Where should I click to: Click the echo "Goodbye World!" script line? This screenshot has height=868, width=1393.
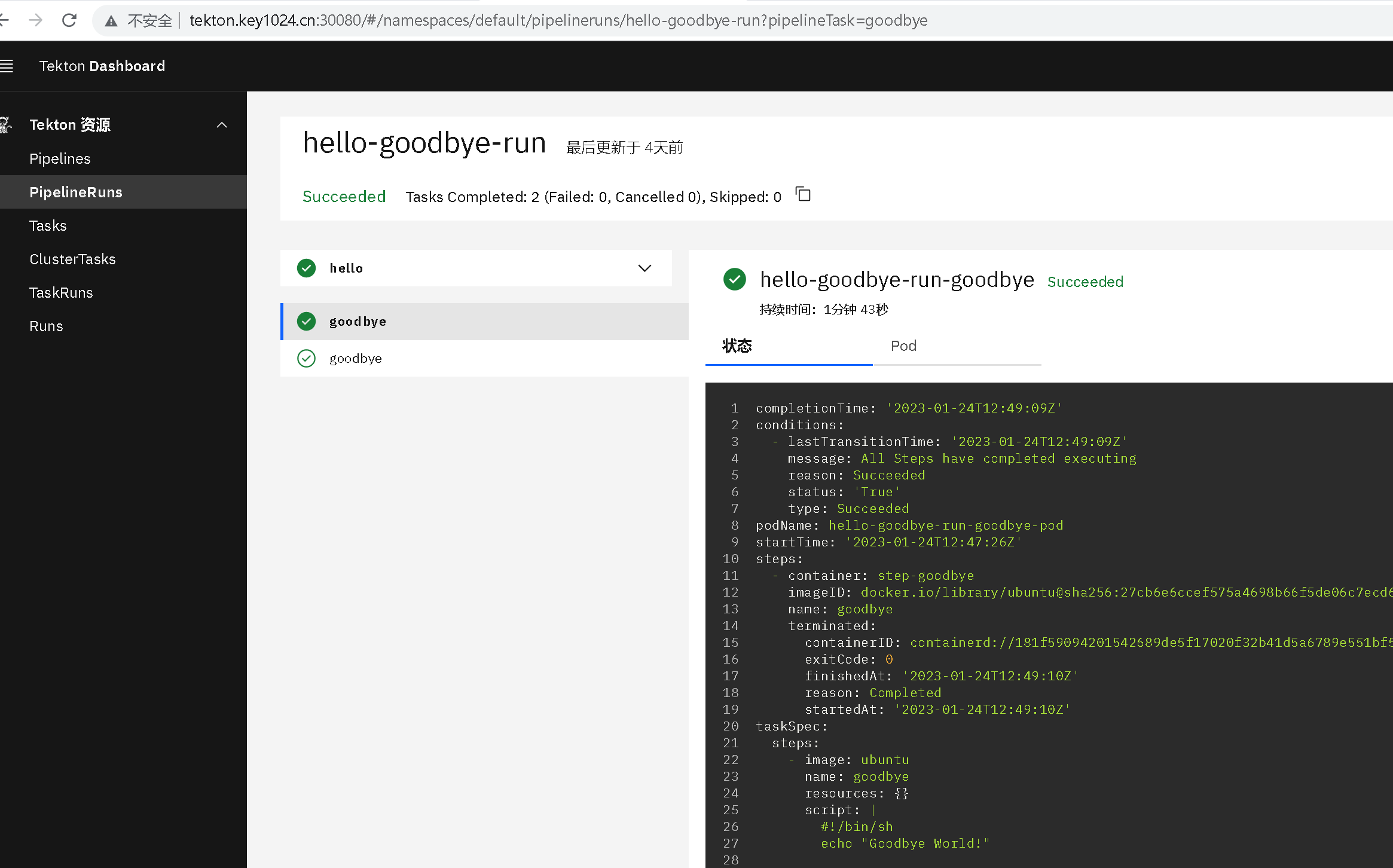pyautogui.click(x=905, y=843)
